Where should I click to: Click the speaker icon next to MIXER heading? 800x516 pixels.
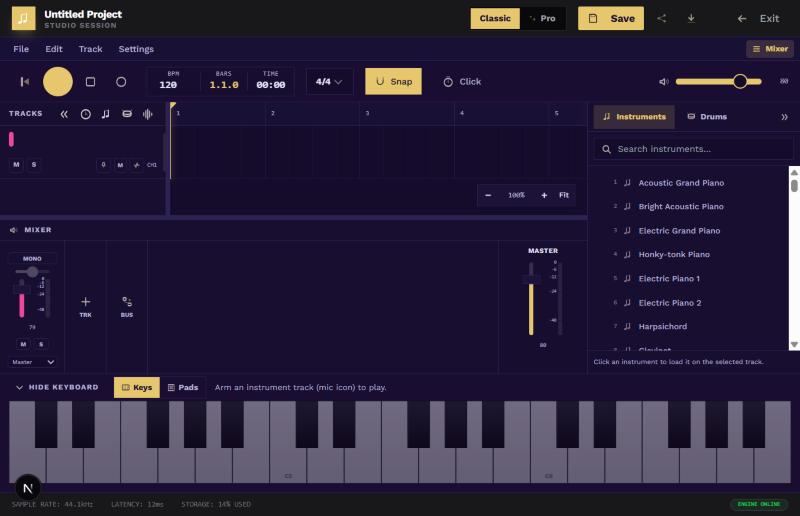tap(14, 230)
